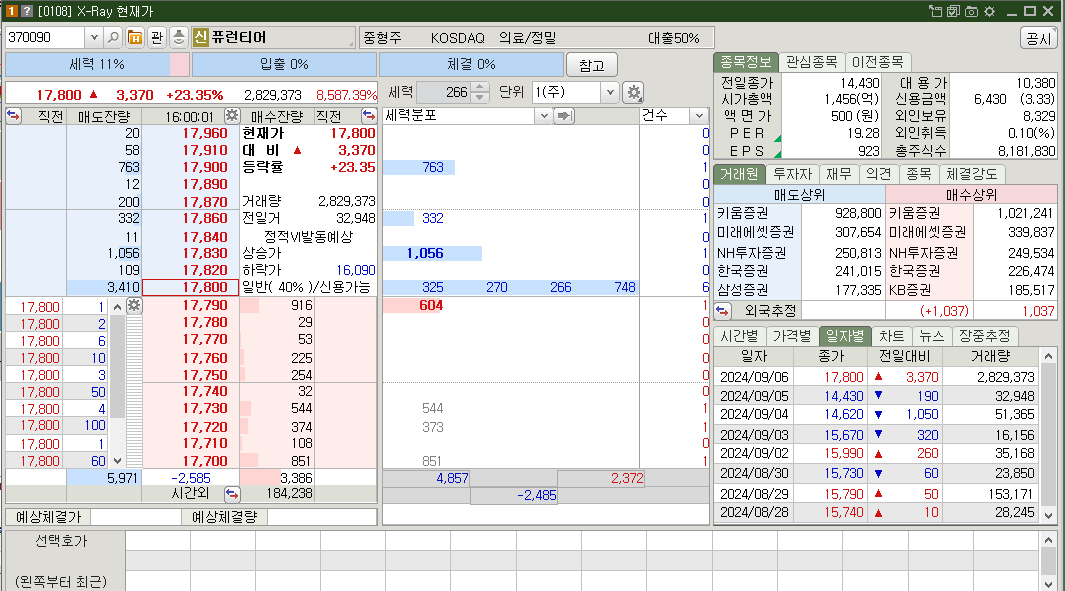
Task: Select the 투자자 tab
Action: [792, 174]
